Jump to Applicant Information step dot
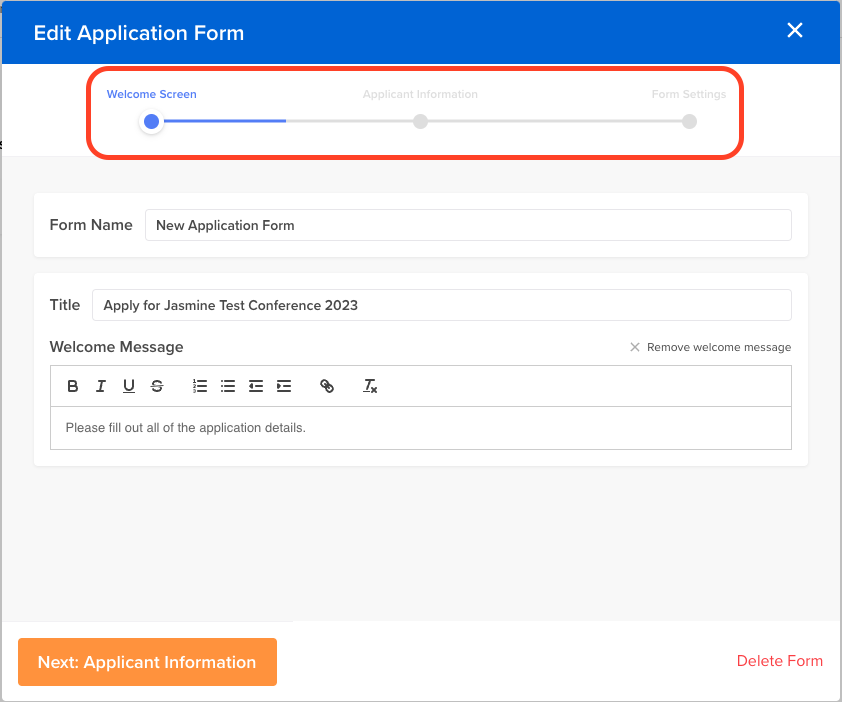This screenshot has width=842, height=702. [x=420, y=121]
